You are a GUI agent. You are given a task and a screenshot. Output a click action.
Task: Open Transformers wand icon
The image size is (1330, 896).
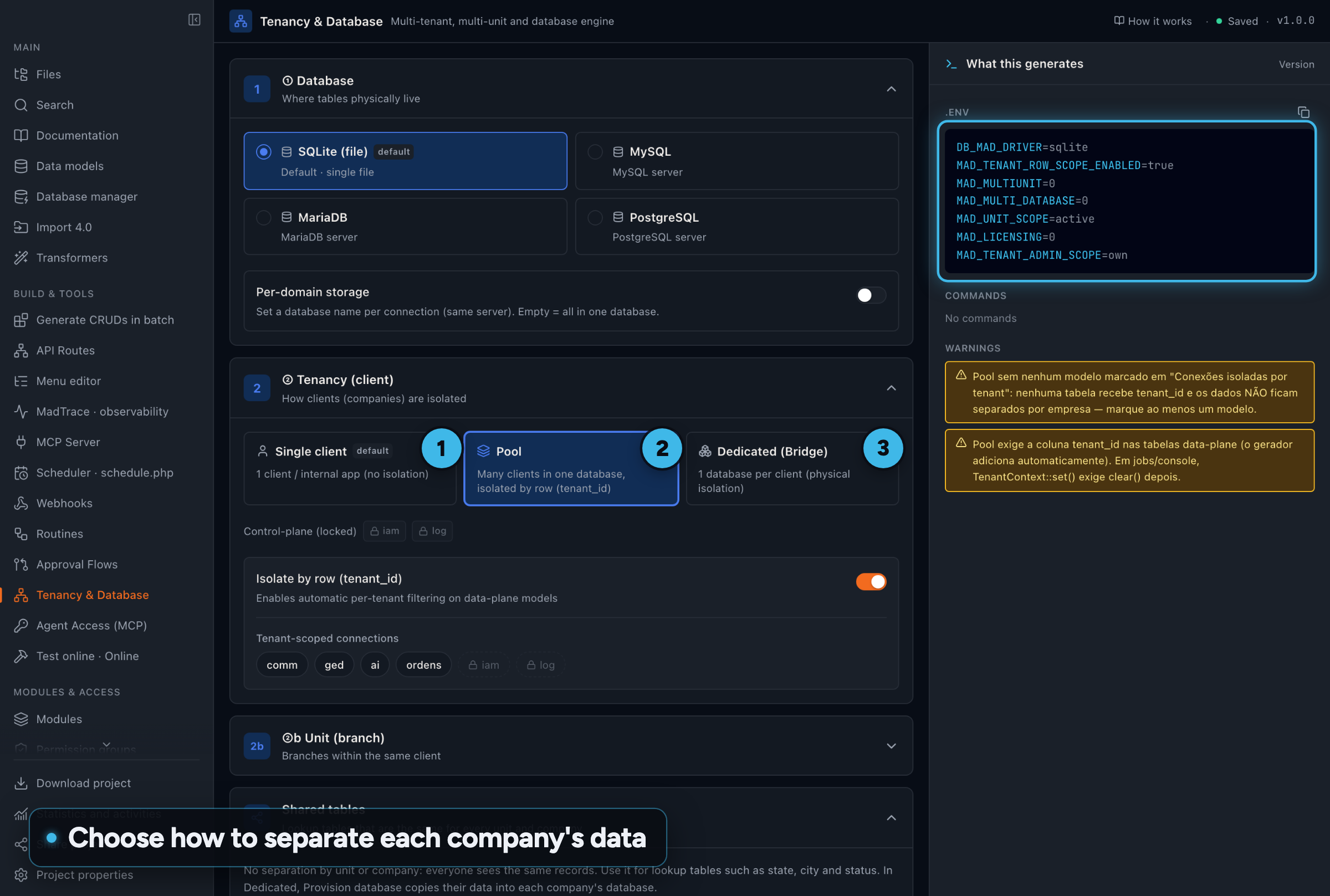tap(21, 258)
